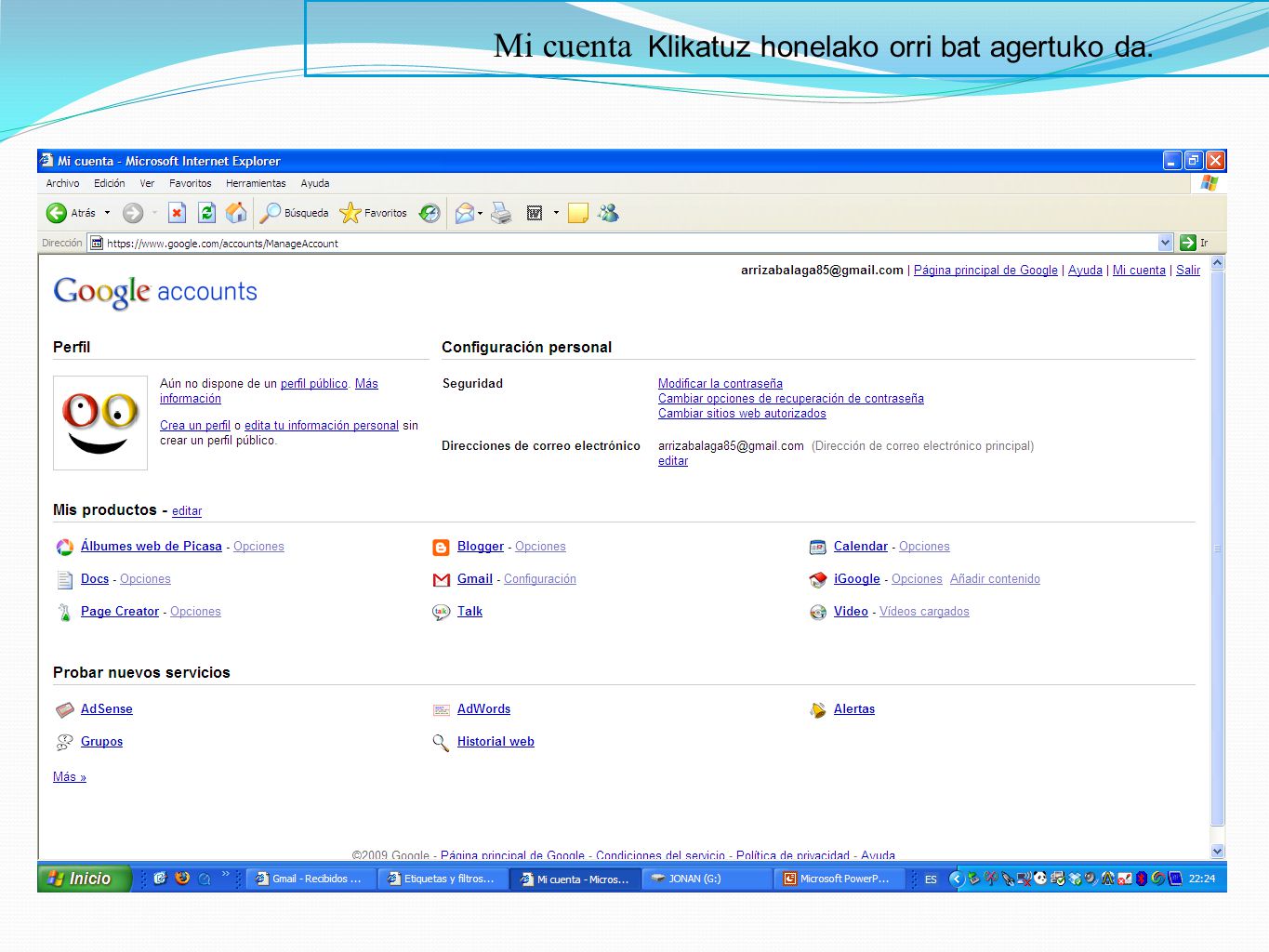The height and width of the screenshot is (952, 1269).
Task: Open JONAN (G:) taskbar window
Action: tap(707, 879)
